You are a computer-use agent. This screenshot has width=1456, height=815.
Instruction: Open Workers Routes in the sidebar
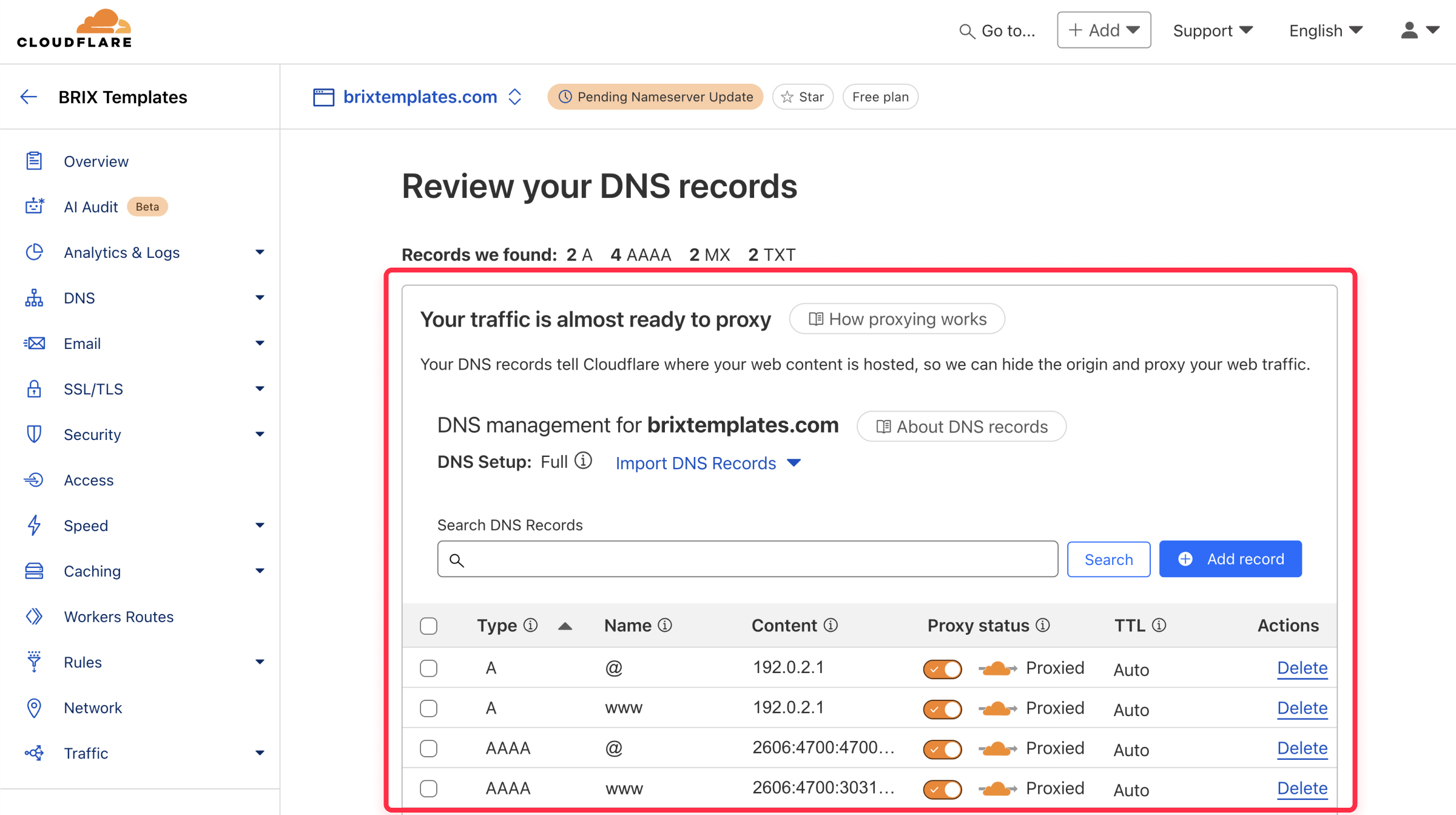[119, 617]
